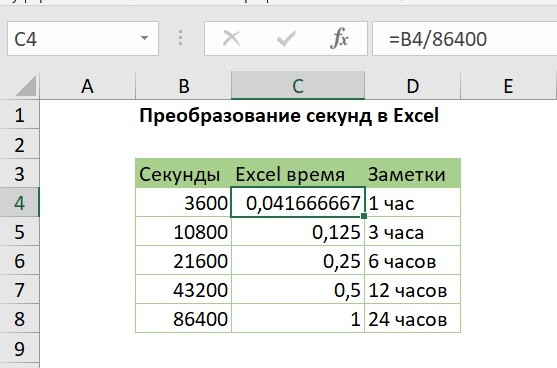Click the Select All corner triangle
The height and width of the screenshot is (368, 557).
(x=26, y=86)
